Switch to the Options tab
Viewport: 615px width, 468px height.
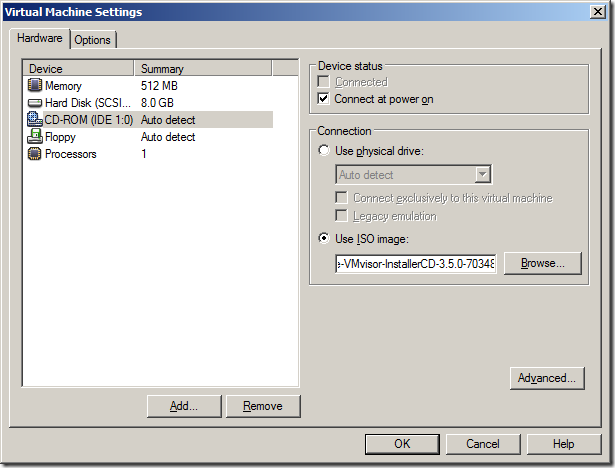pyautogui.click(x=93, y=40)
